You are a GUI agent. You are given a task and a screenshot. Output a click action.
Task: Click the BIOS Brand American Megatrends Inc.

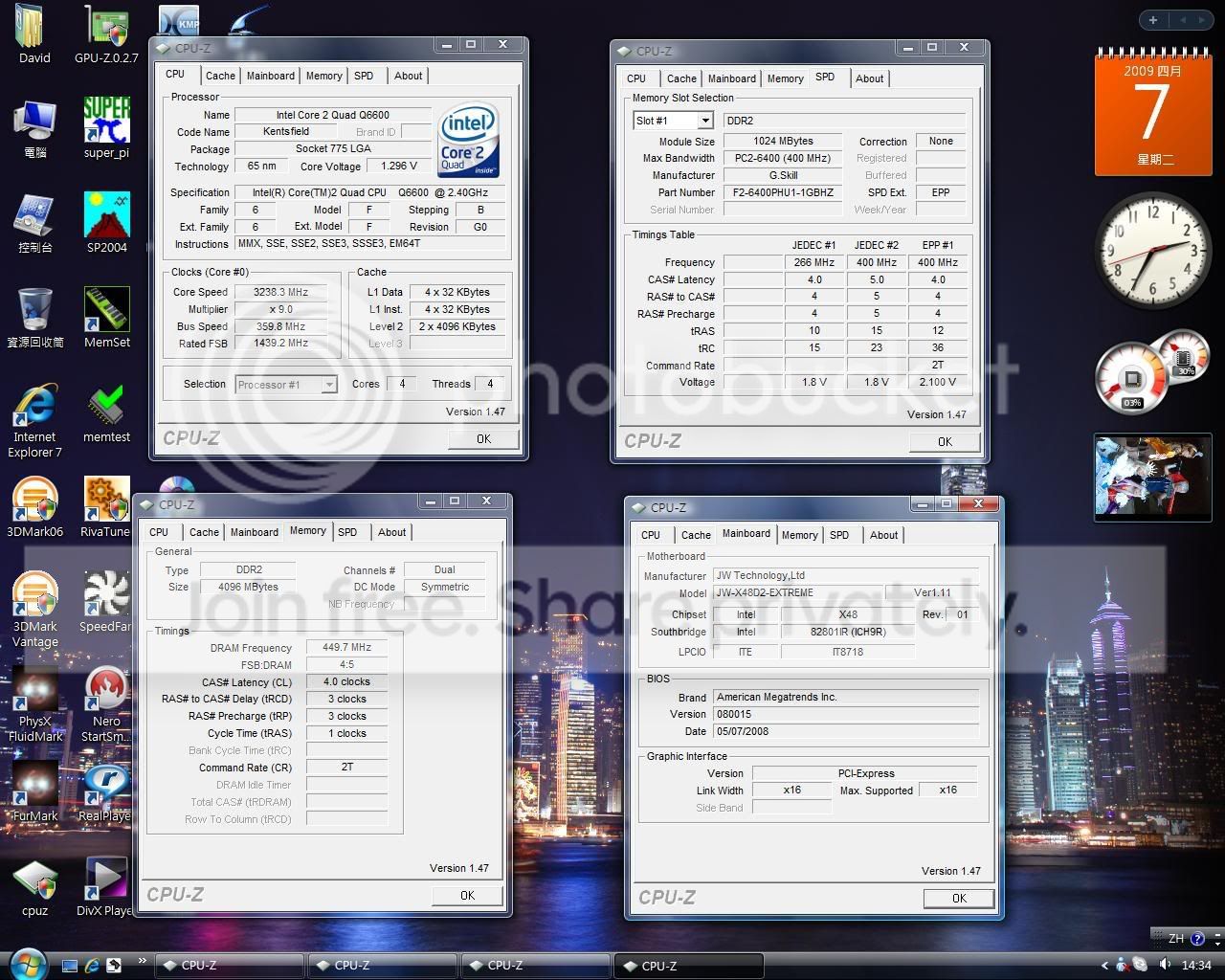click(845, 697)
